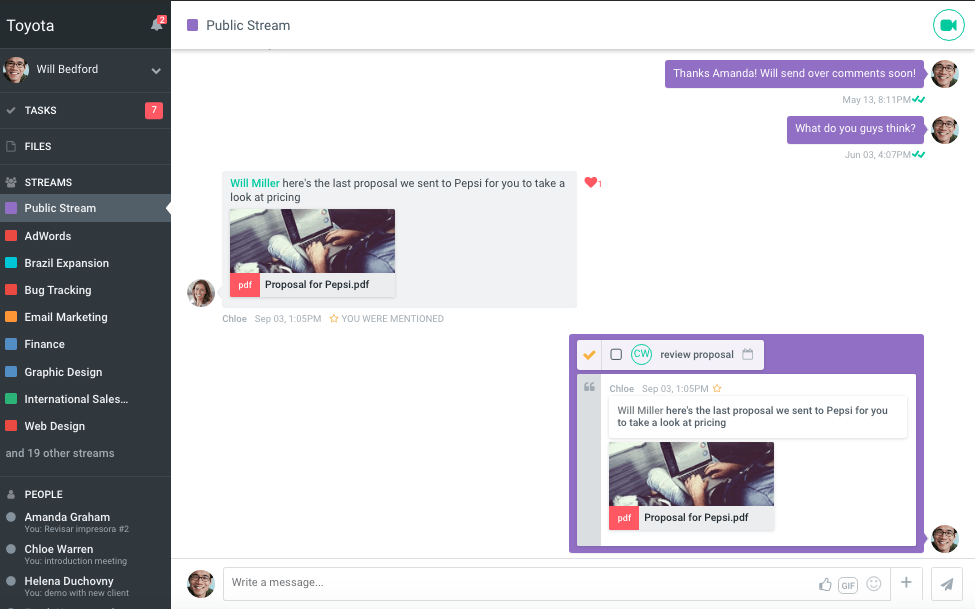
Task: Open the Tasks section
Action: coord(41,110)
